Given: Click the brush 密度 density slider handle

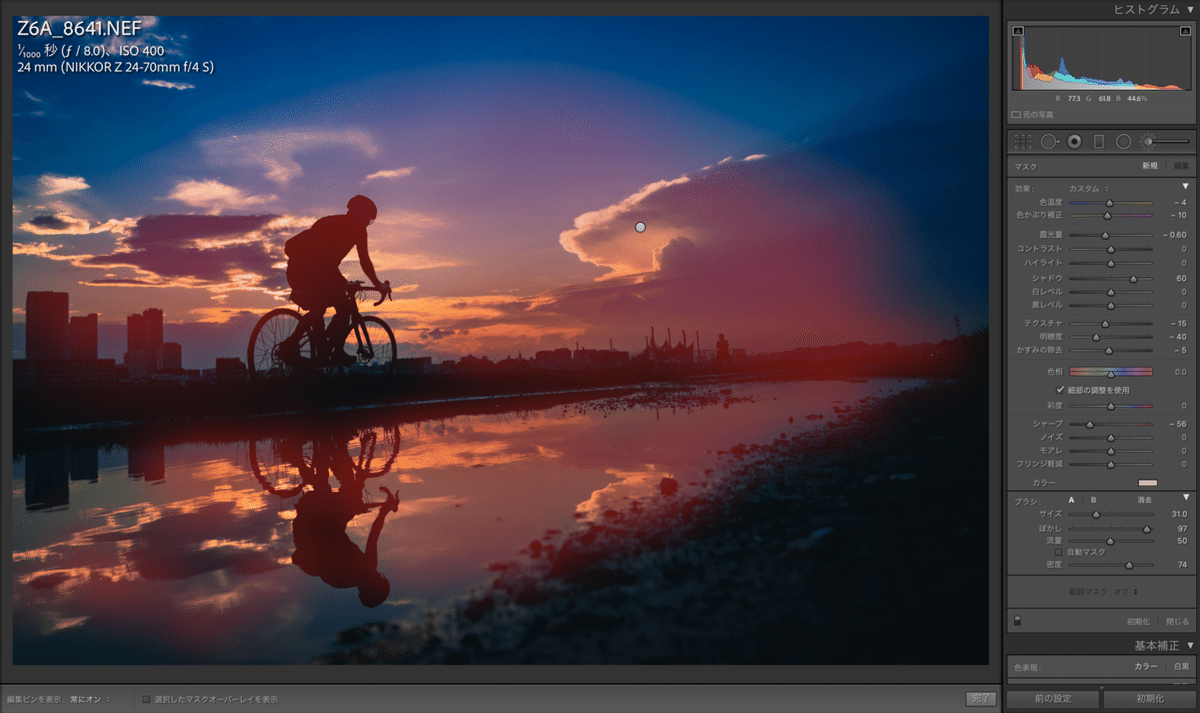Looking at the screenshot, I should tap(1130, 565).
